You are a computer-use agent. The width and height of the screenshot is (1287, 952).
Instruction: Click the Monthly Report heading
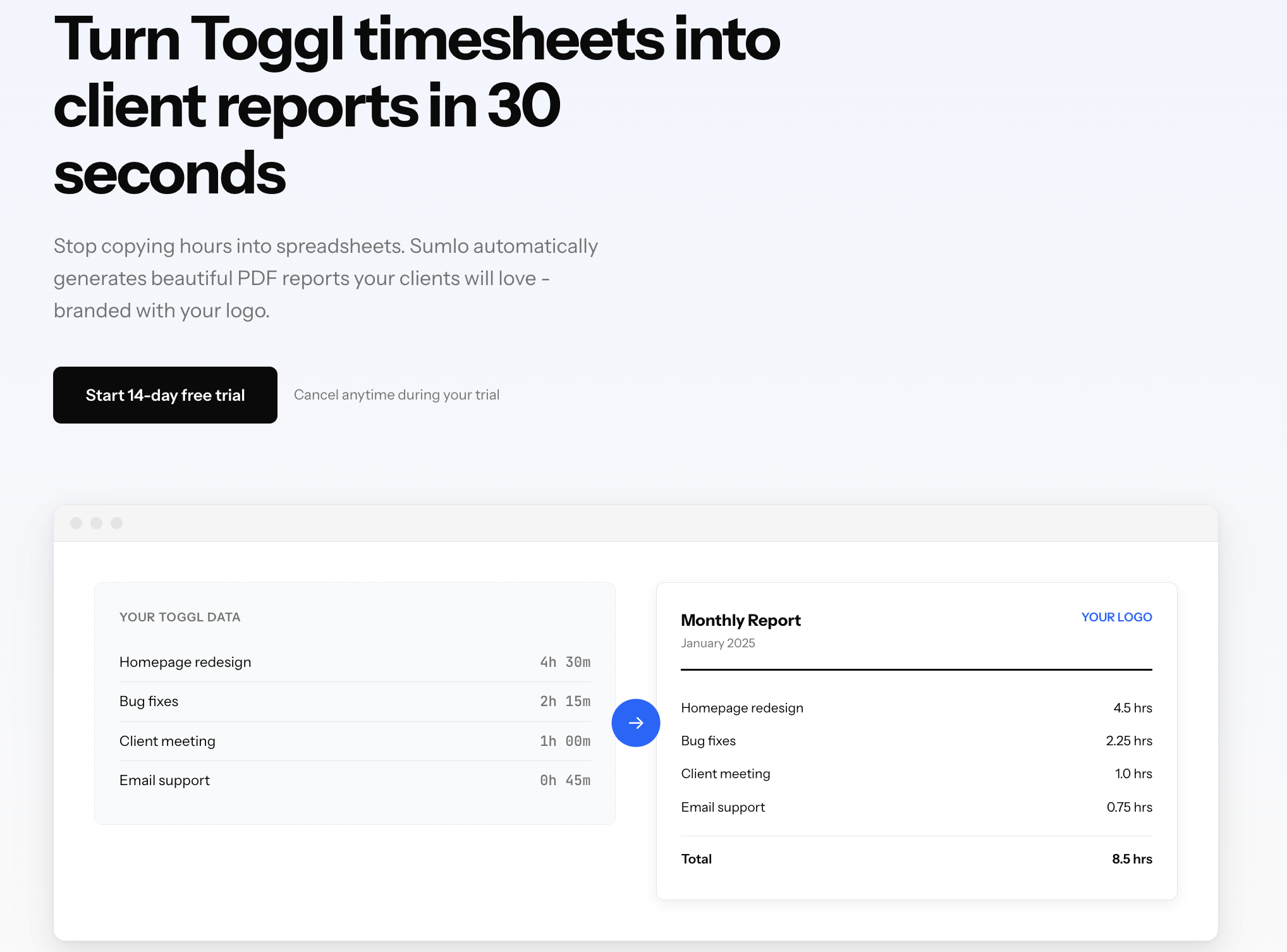coord(740,620)
